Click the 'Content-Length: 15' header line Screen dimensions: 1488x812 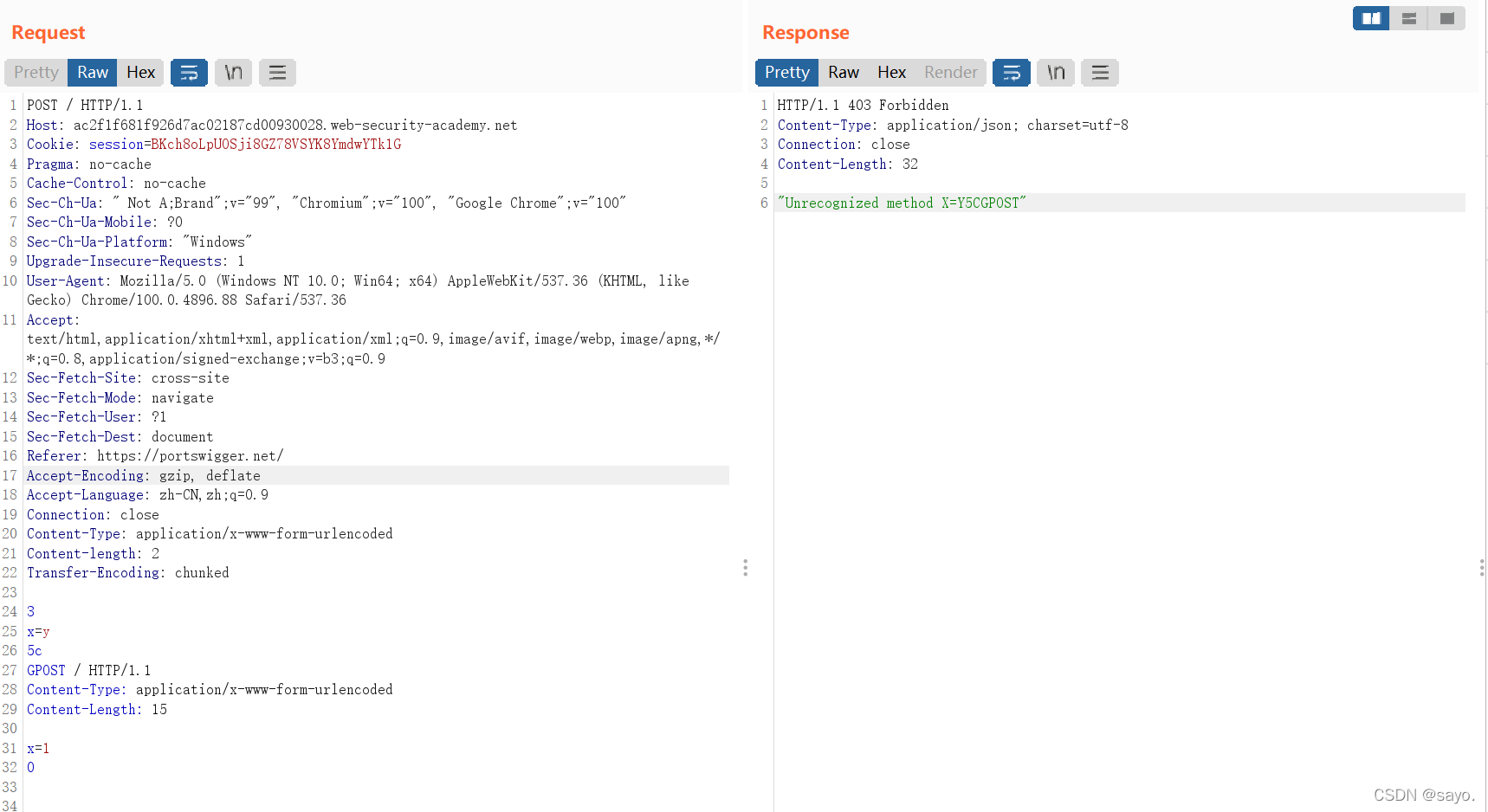97,710
